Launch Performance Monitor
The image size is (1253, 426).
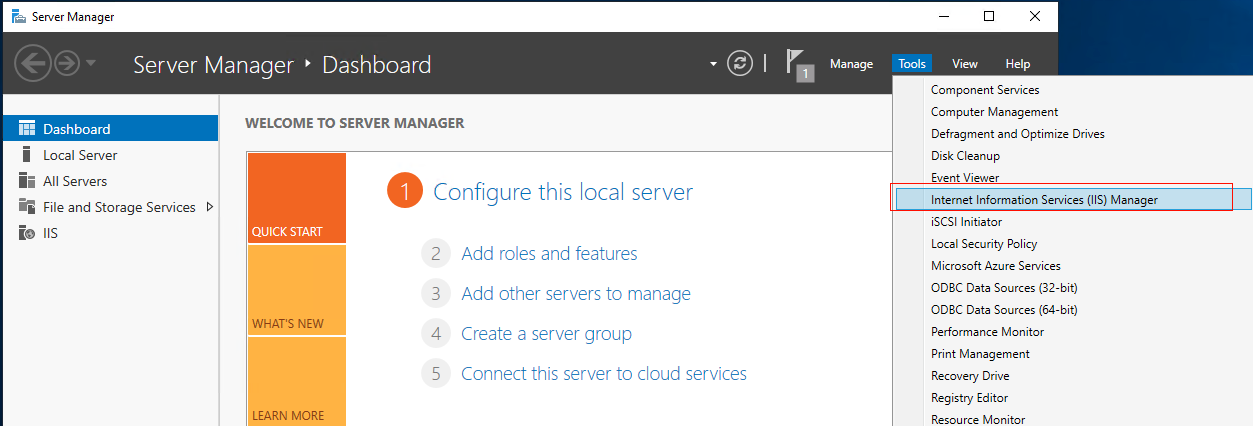tap(987, 332)
